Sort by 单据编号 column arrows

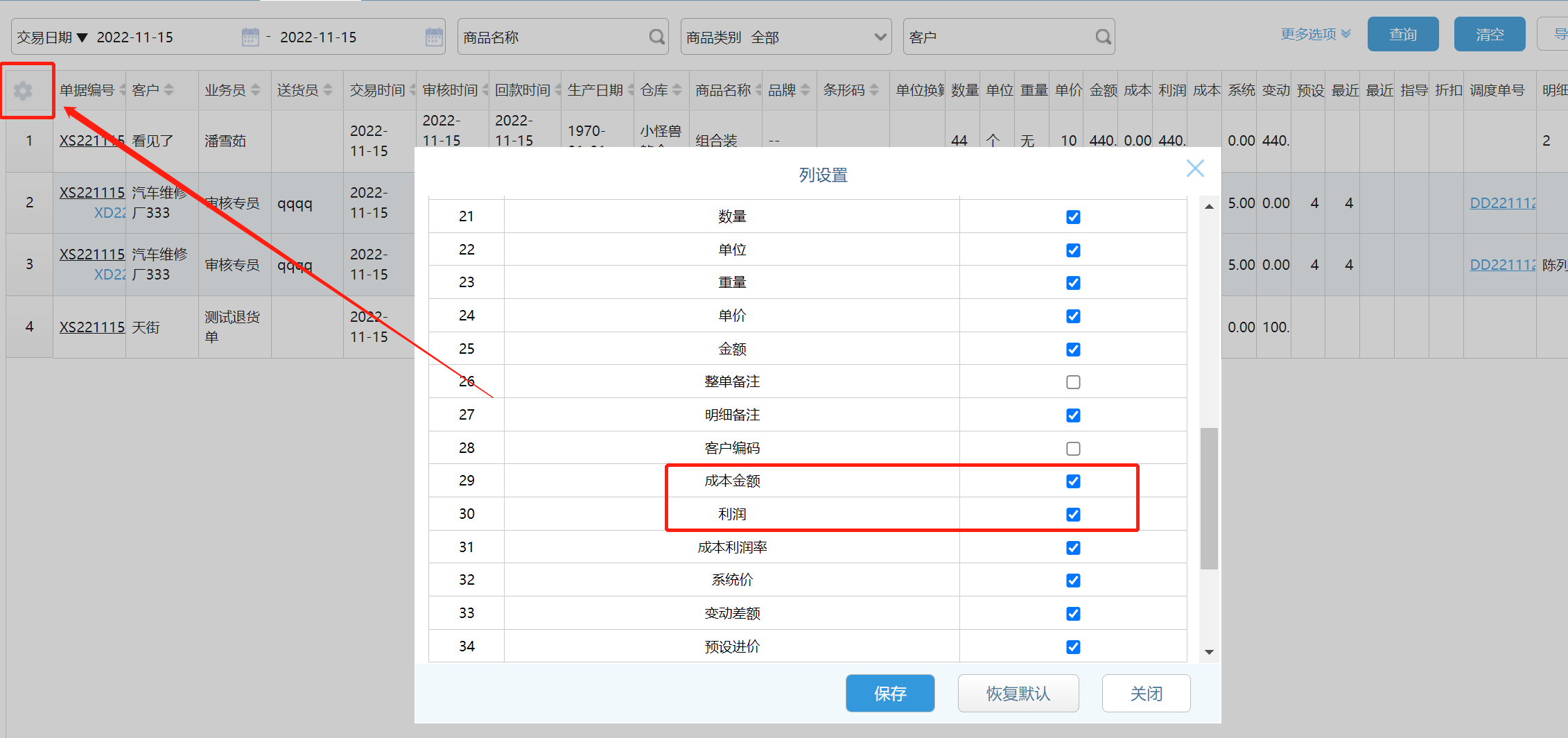(123, 90)
